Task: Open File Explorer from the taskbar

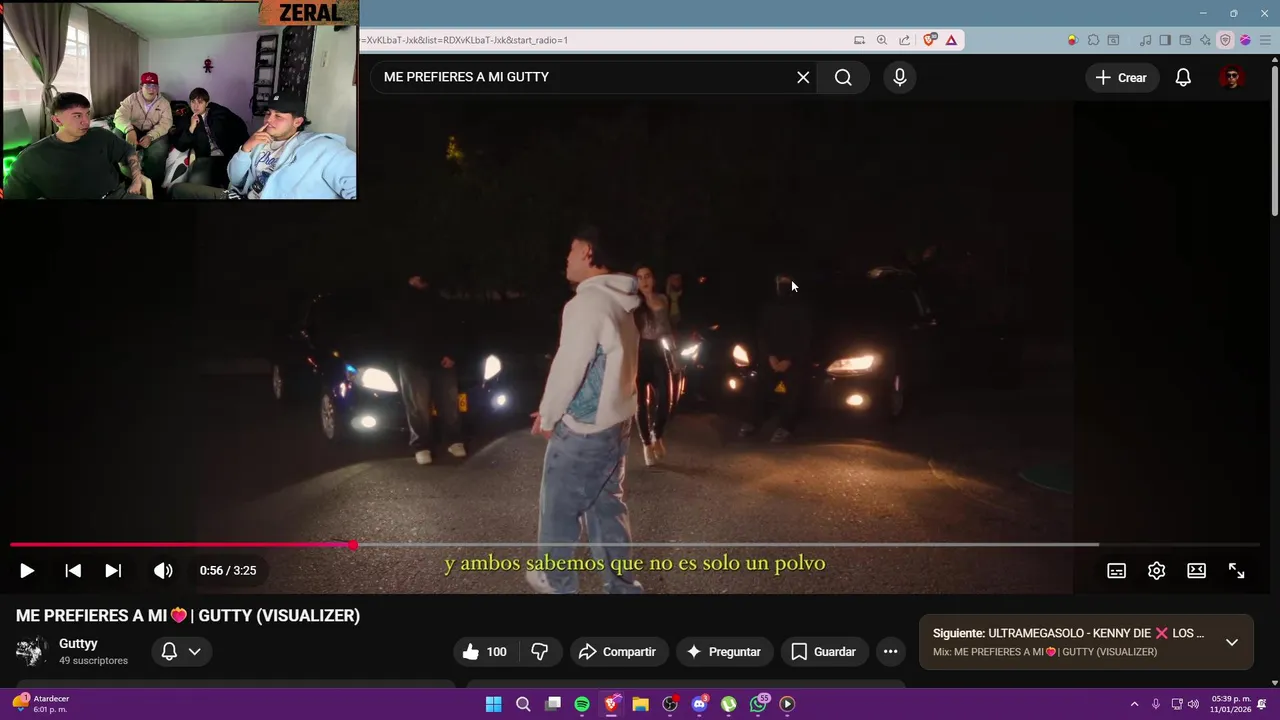Action: coord(641,704)
